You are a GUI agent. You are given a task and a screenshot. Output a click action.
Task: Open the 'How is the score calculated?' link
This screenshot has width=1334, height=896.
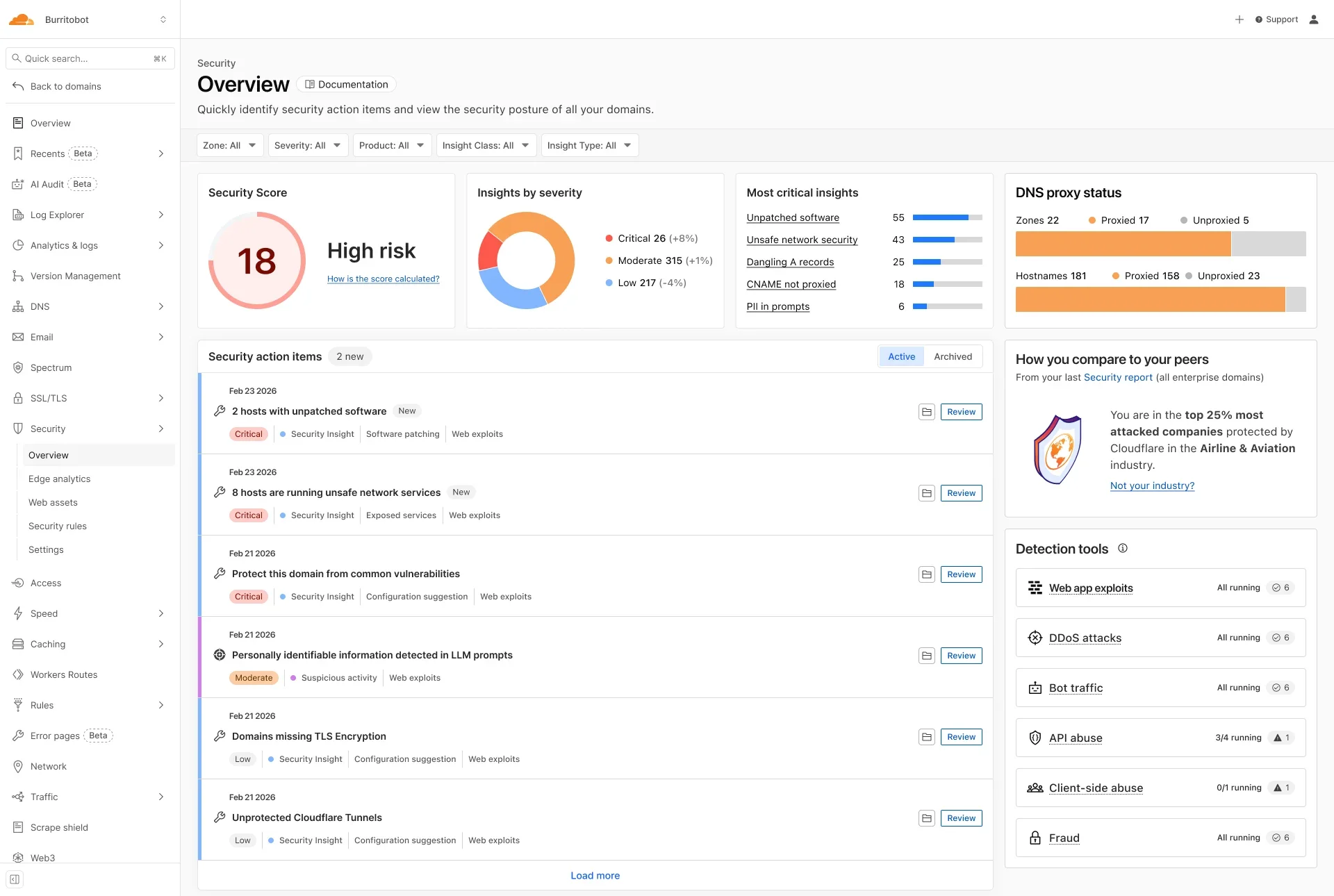pyautogui.click(x=384, y=279)
